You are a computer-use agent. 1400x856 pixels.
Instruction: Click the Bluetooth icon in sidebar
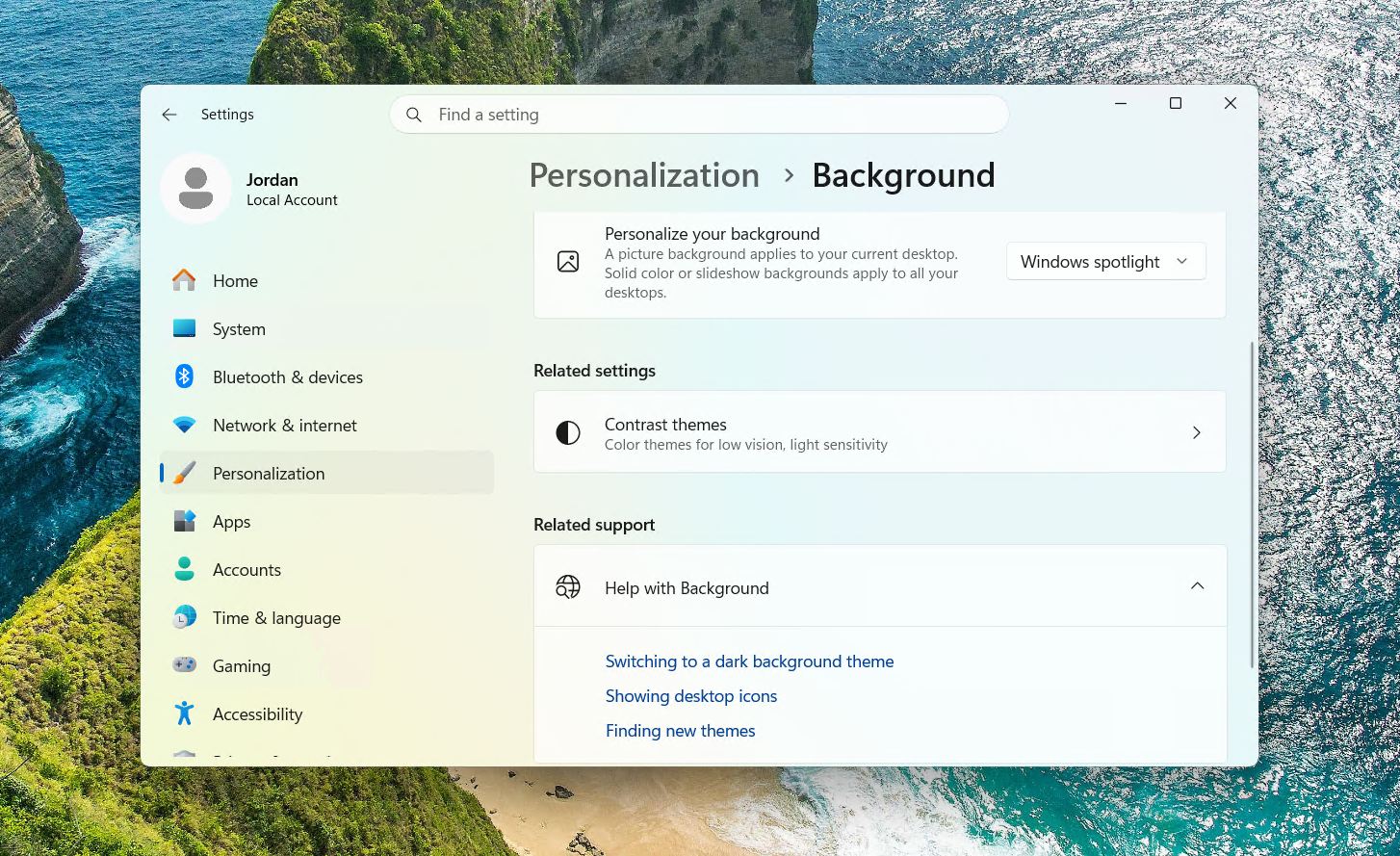pyautogui.click(x=184, y=376)
